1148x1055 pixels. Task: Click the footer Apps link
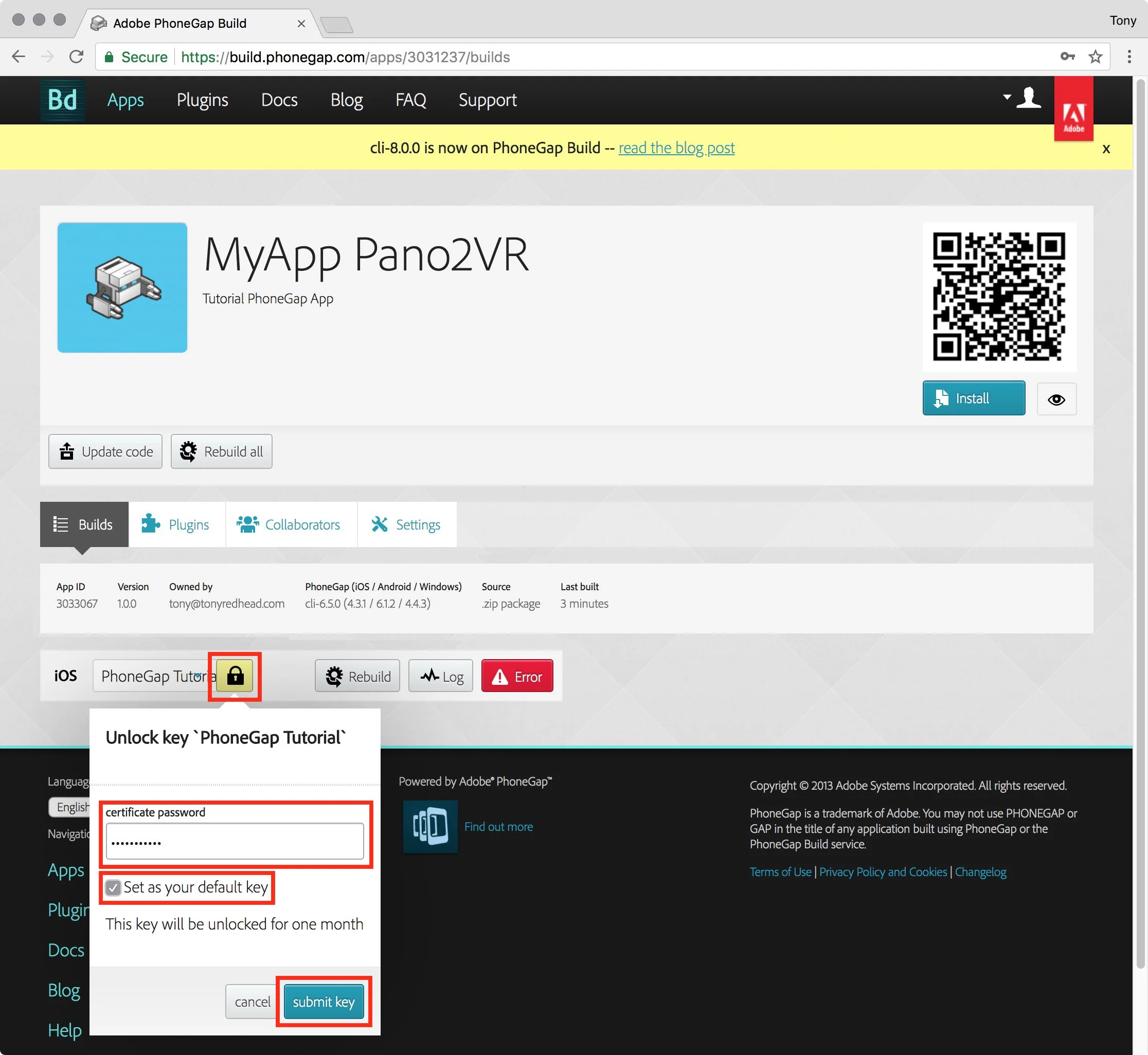pyautogui.click(x=66, y=870)
